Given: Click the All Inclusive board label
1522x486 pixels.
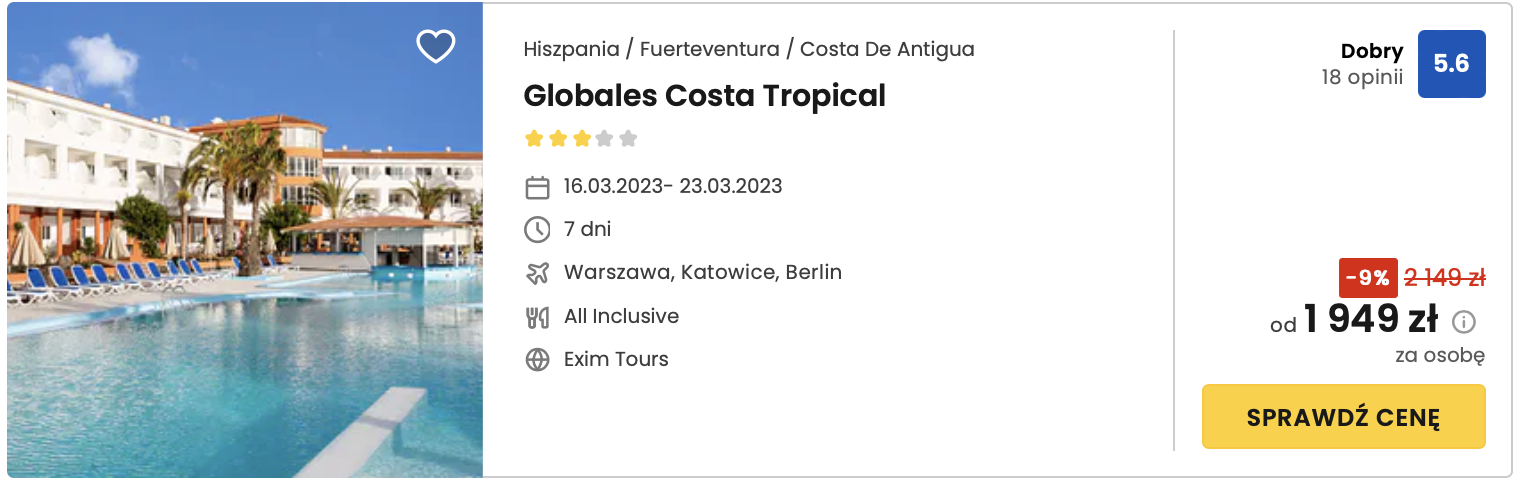Looking at the screenshot, I should click(x=621, y=316).
